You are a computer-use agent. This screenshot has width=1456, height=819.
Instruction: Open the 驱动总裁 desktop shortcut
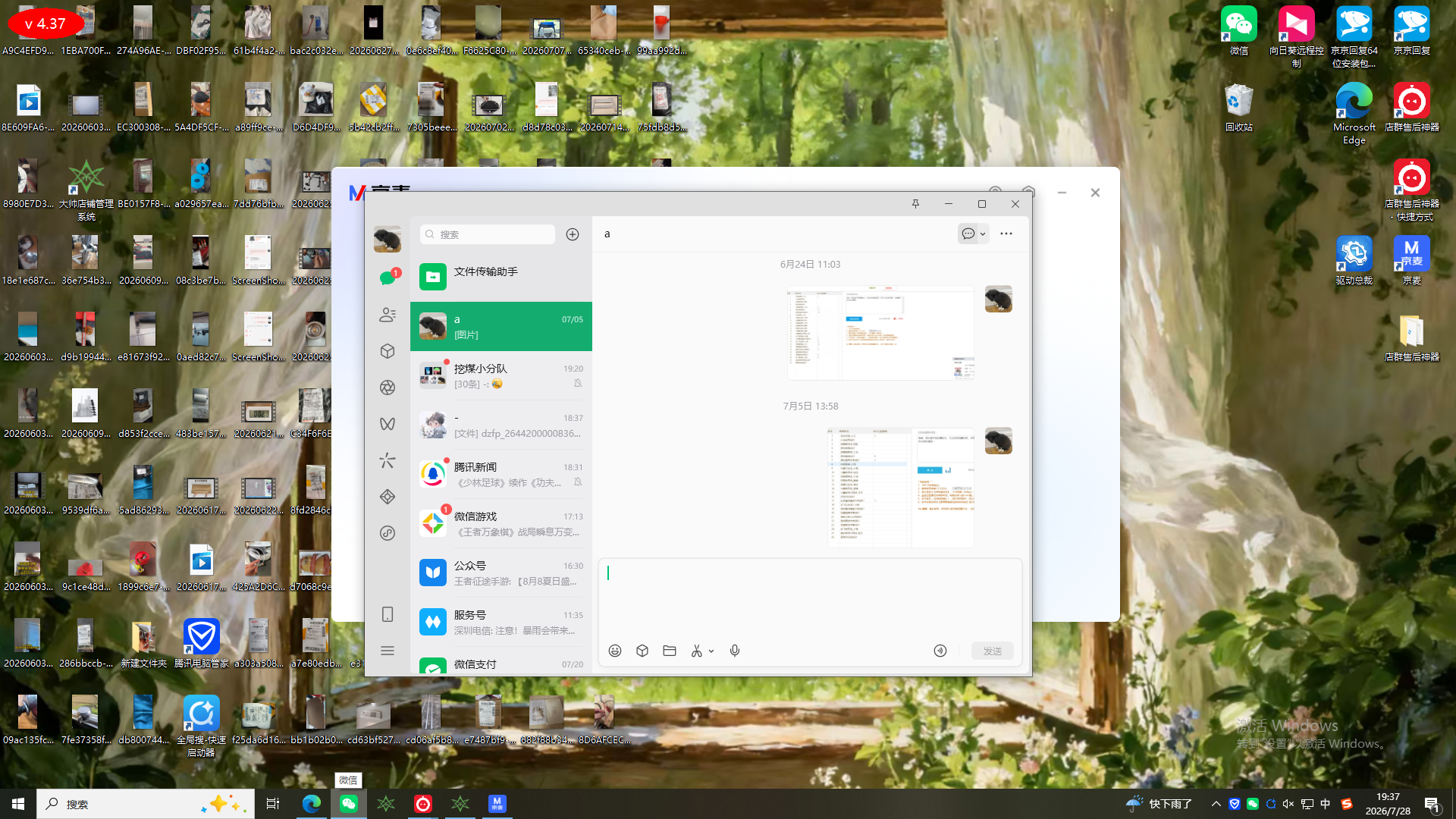coord(1354,260)
